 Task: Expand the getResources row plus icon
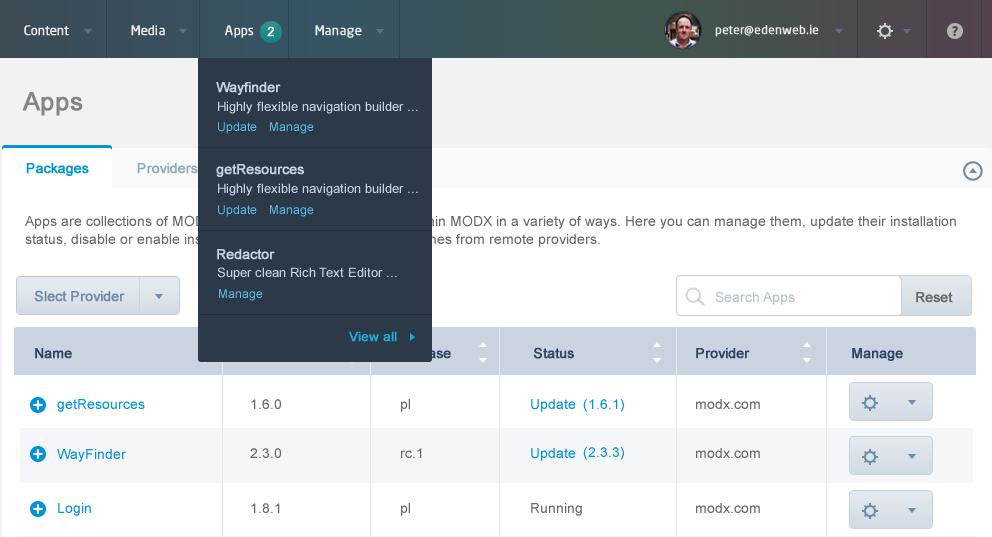pyautogui.click(x=38, y=405)
